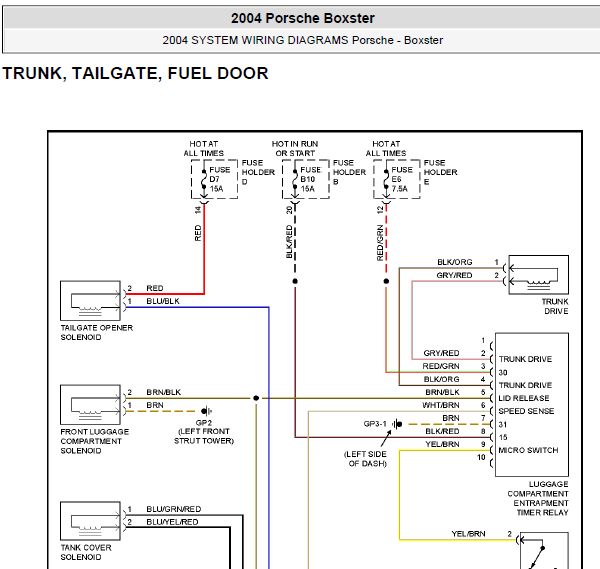Click the Trunk Drive coil symbol
This screenshot has height=569, width=600.
click(x=538, y=275)
